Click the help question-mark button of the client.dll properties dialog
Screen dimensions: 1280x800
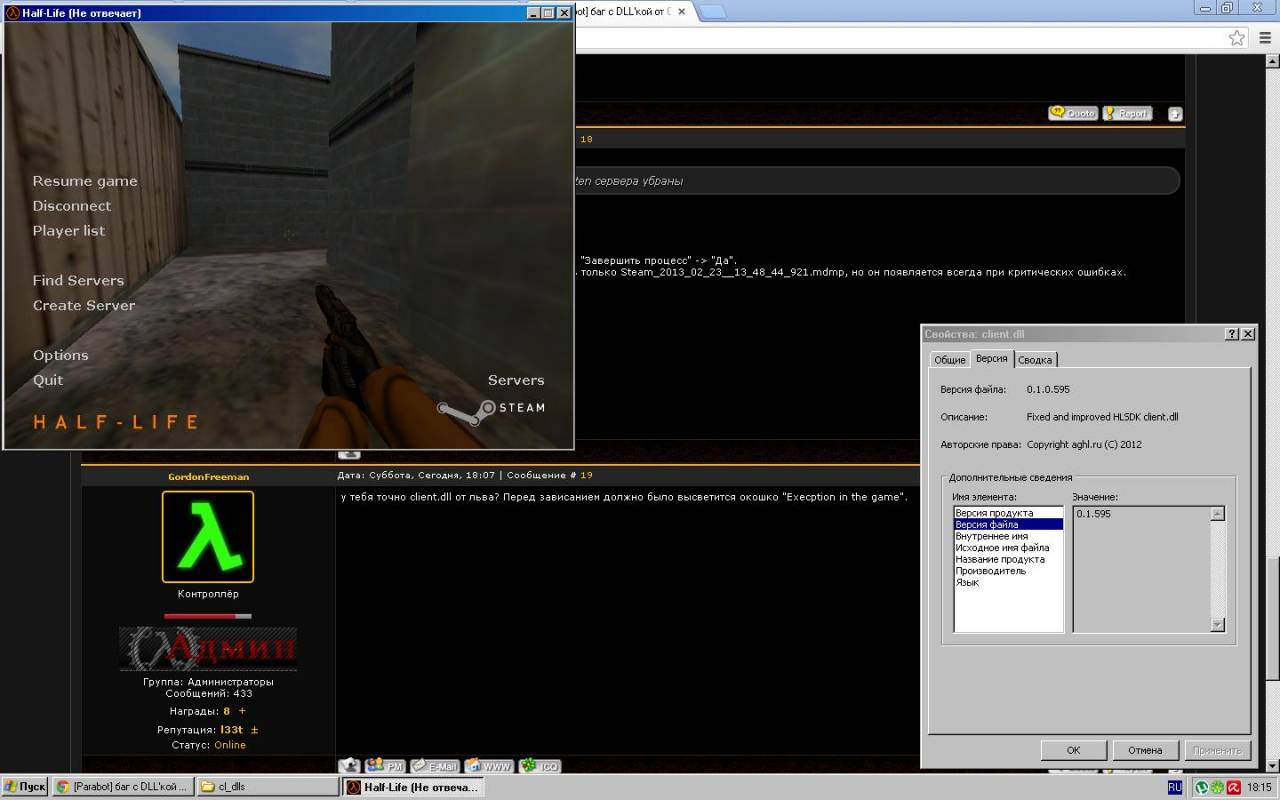1231,334
